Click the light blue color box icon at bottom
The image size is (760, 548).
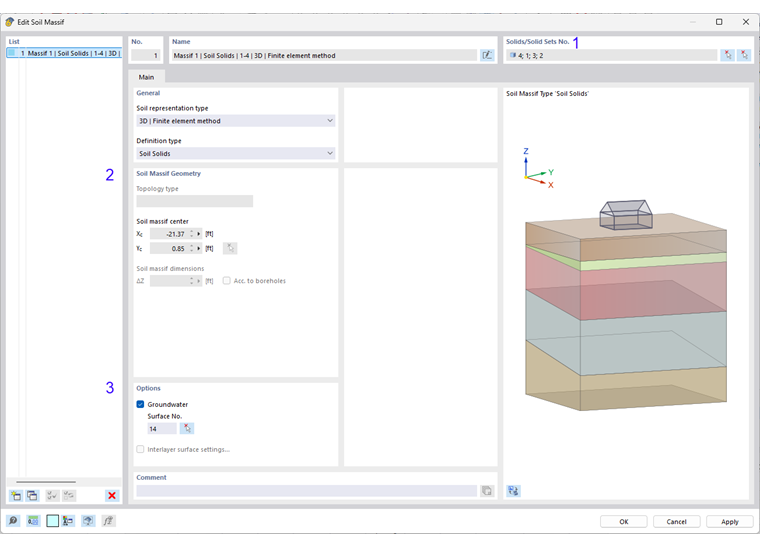click(x=52, y=521)
